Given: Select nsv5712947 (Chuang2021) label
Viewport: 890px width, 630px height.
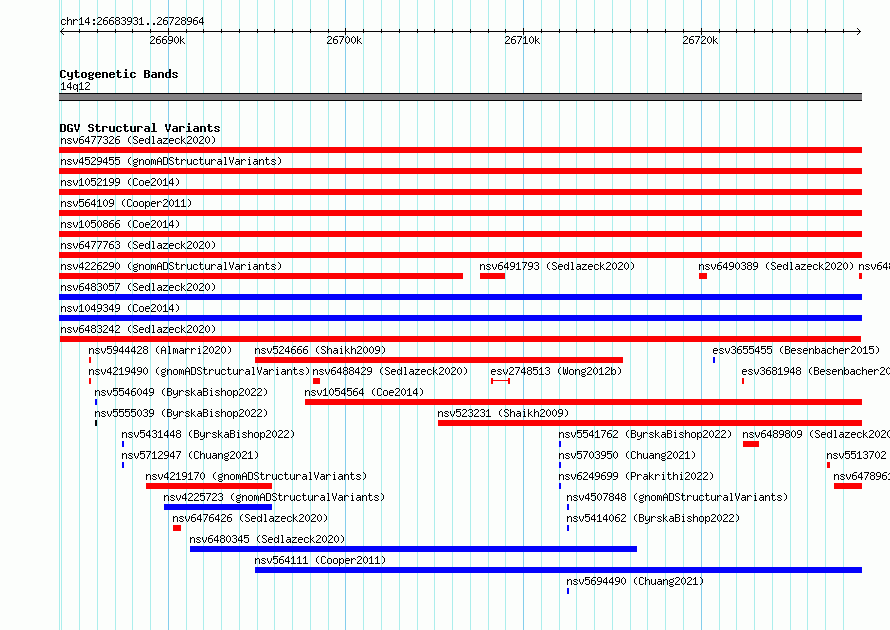Looking at the screenshot, I should [x=190, y=455].
